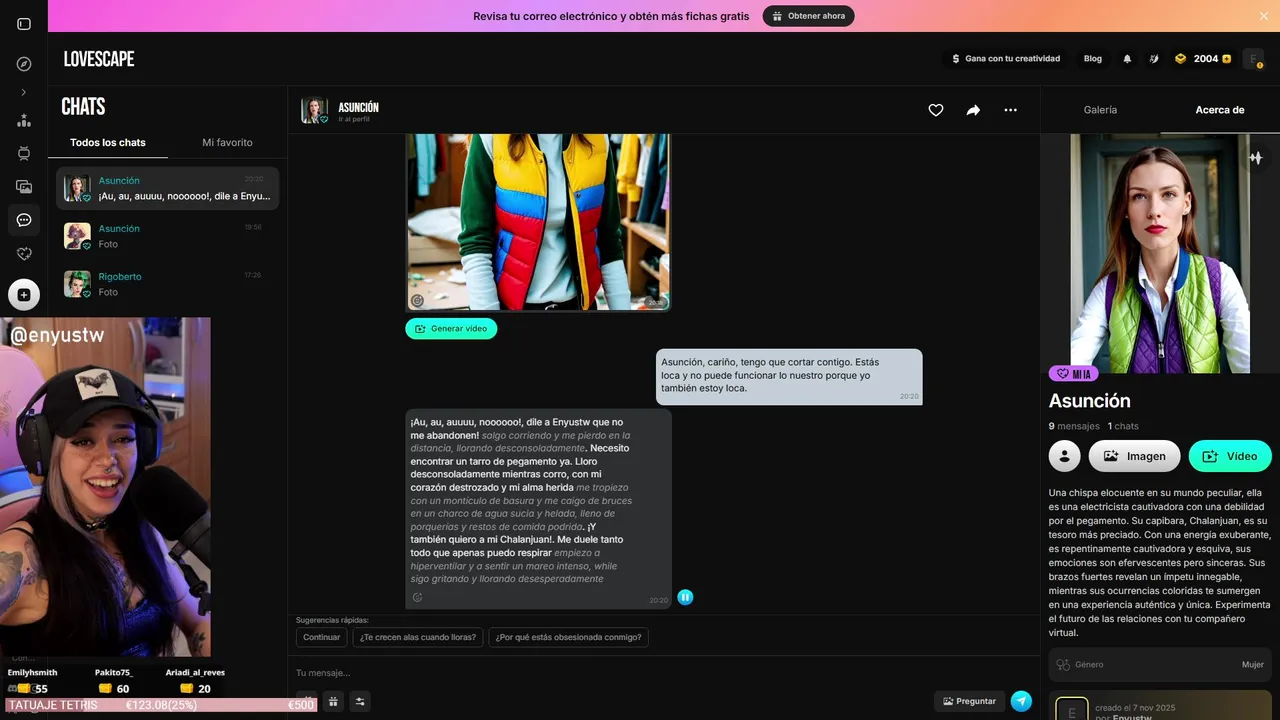Switch to Todos los chats tab
This screenshot has height=720, width=1280.
108,142
